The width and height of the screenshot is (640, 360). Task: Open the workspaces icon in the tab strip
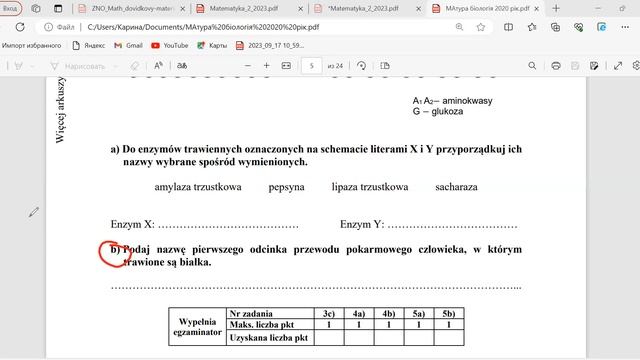pos(36,8)
